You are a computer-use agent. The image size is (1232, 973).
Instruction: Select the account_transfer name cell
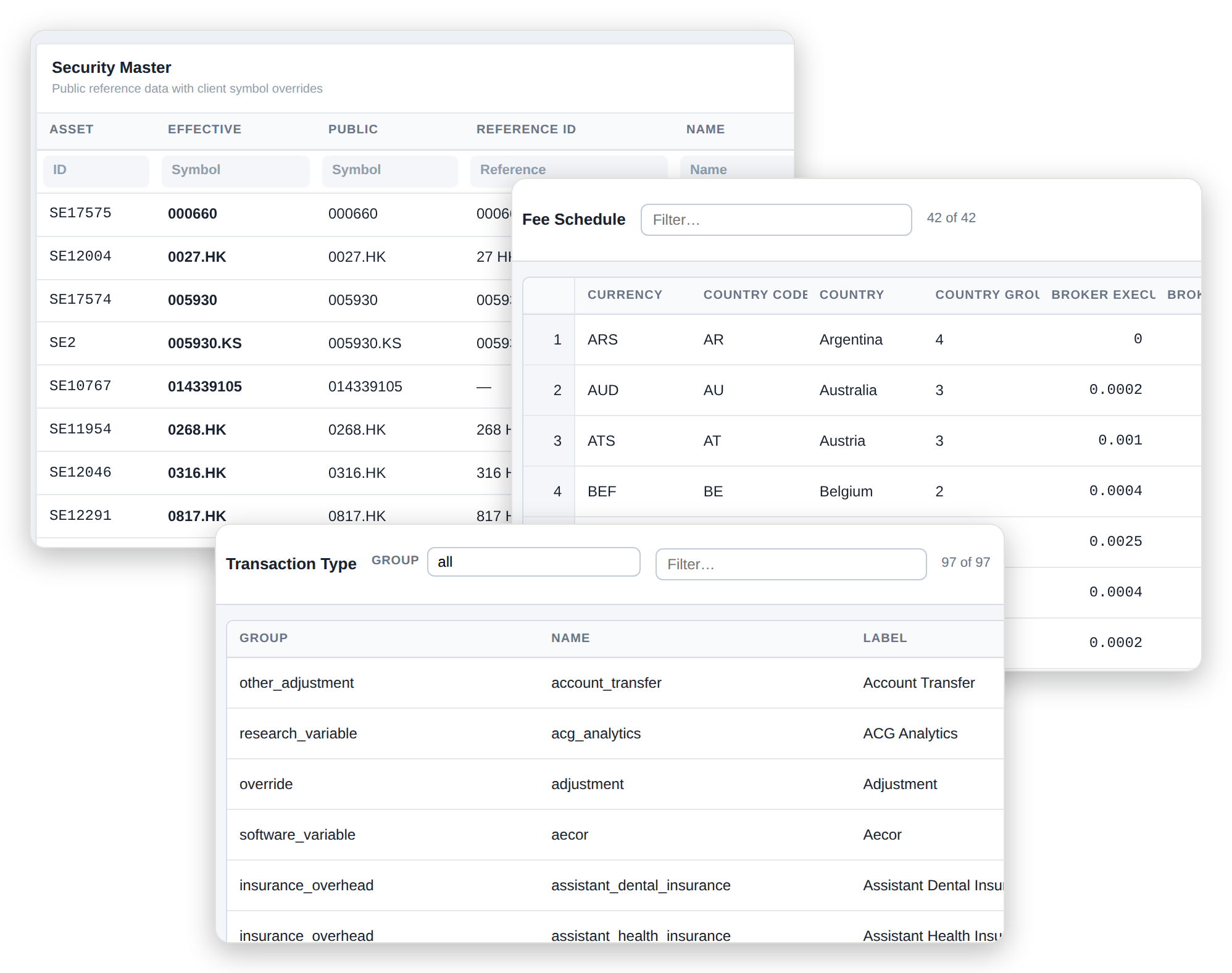606,683
